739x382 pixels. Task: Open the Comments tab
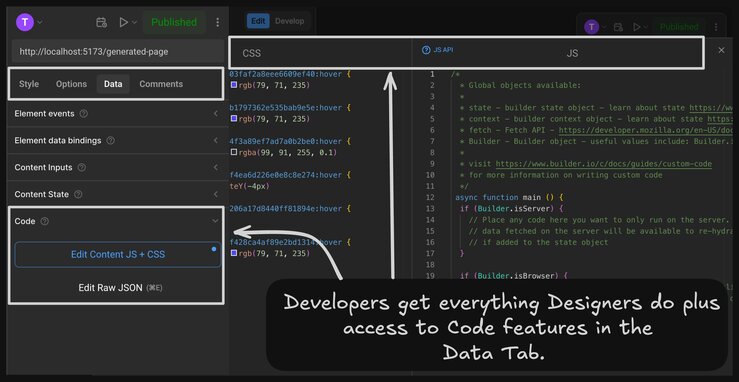point(161,84)
